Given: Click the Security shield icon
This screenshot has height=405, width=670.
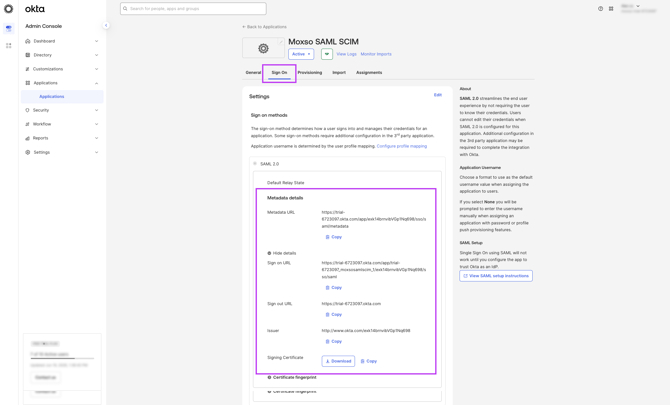Looking at the screenshot, I should (27, 110).
